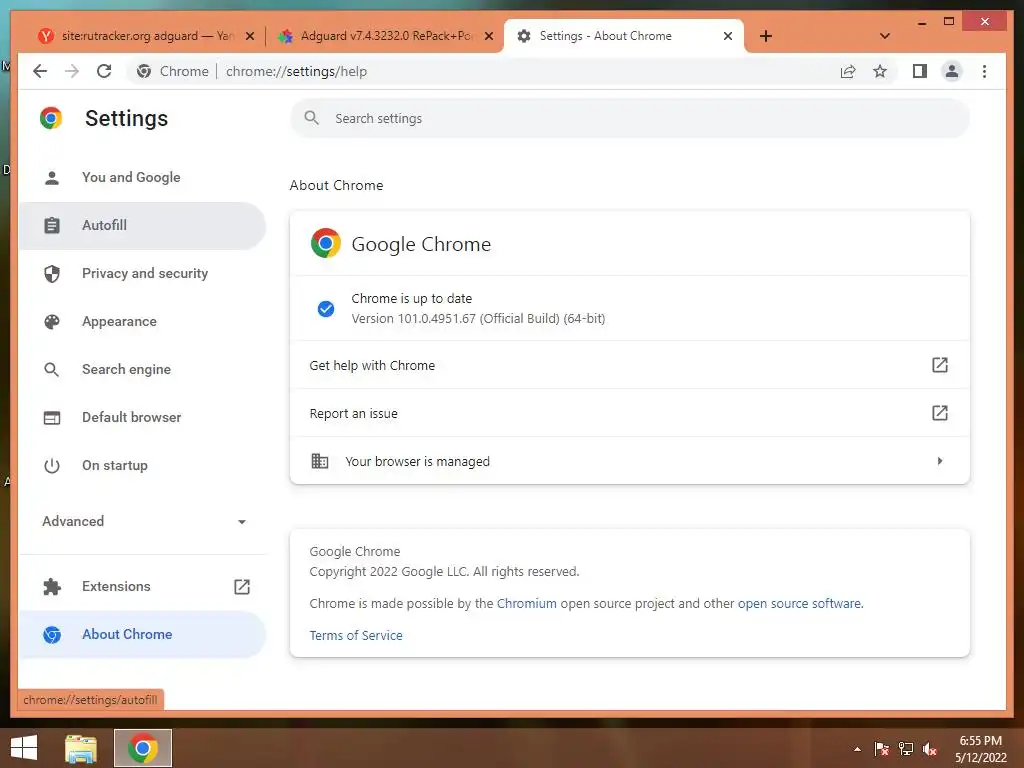Close the rutracker.org adguard tab
Viewport: 1024px width, 768px height.
click(249, 36)
